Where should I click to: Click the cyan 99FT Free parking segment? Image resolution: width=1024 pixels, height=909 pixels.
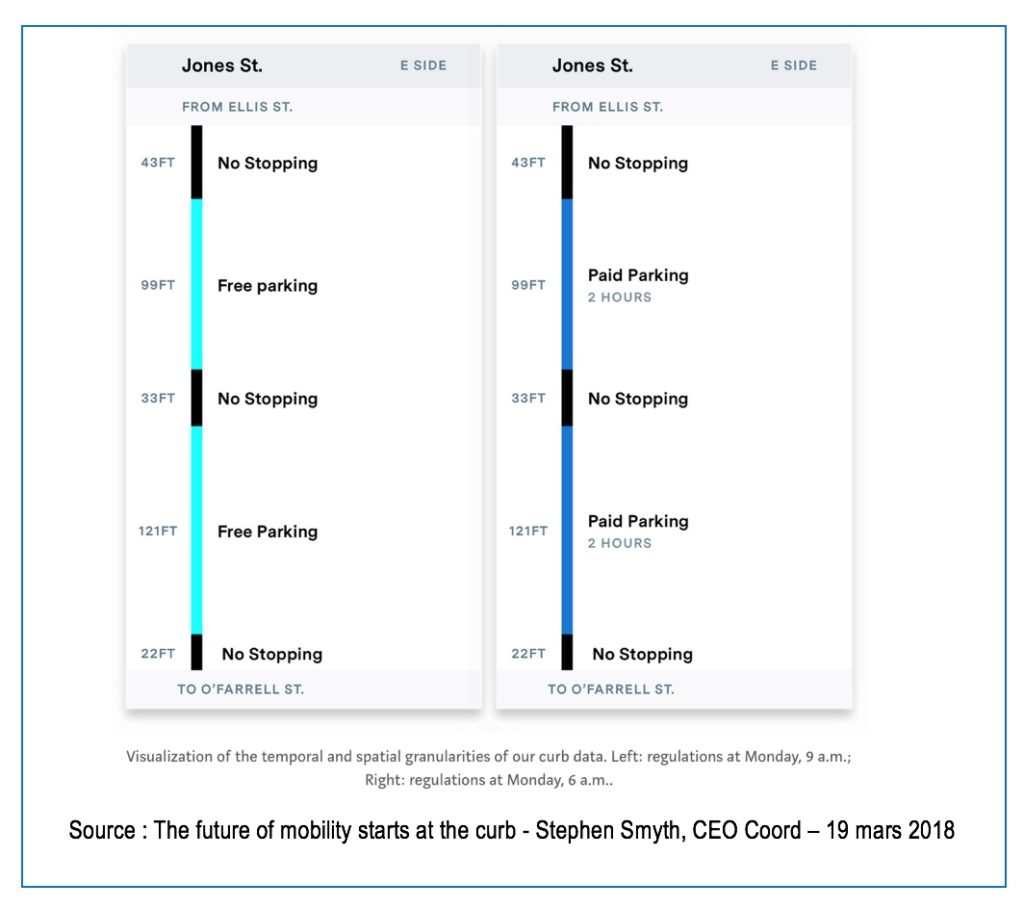point(197,284)
